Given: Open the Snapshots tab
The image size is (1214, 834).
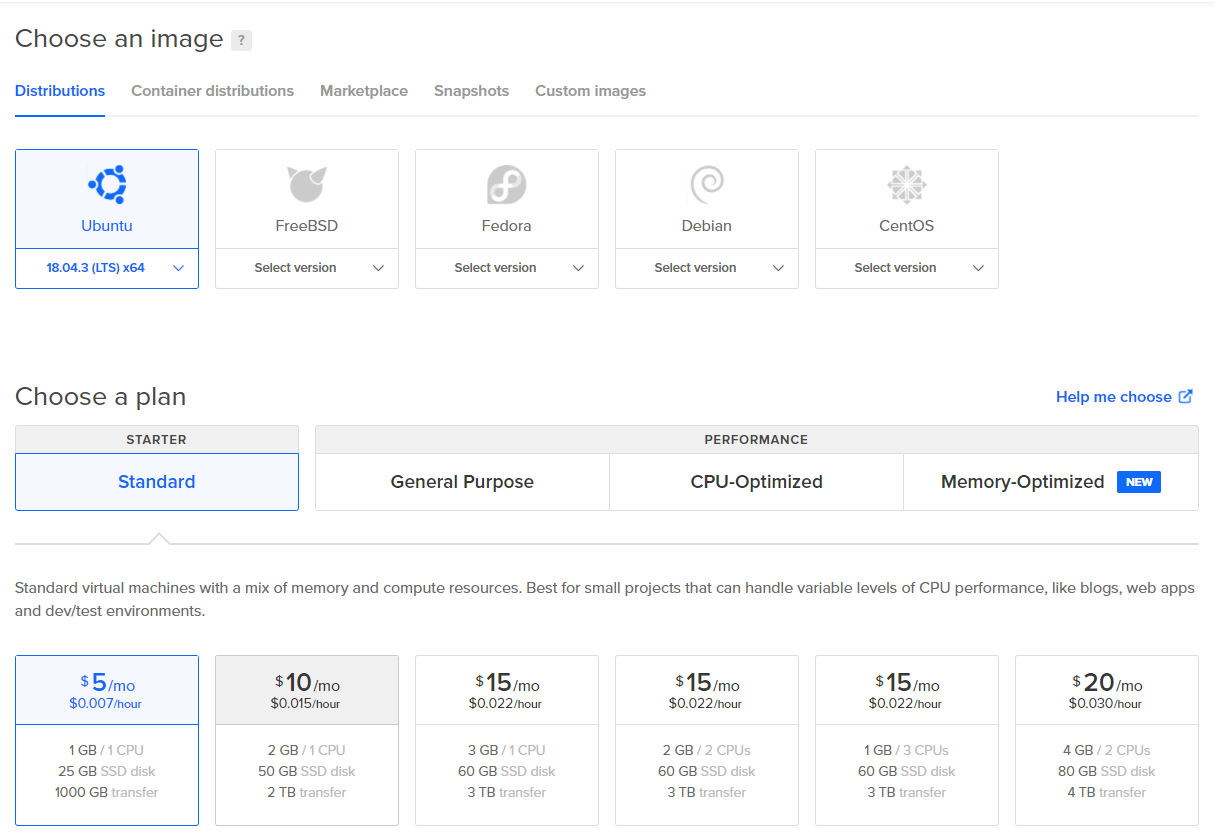Looking at the screenshot, I should coord(471,91).
